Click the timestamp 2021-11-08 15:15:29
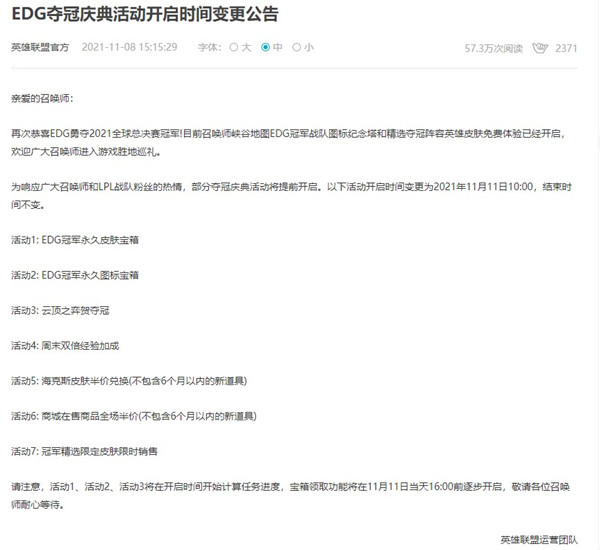 (x=129, y=47)
